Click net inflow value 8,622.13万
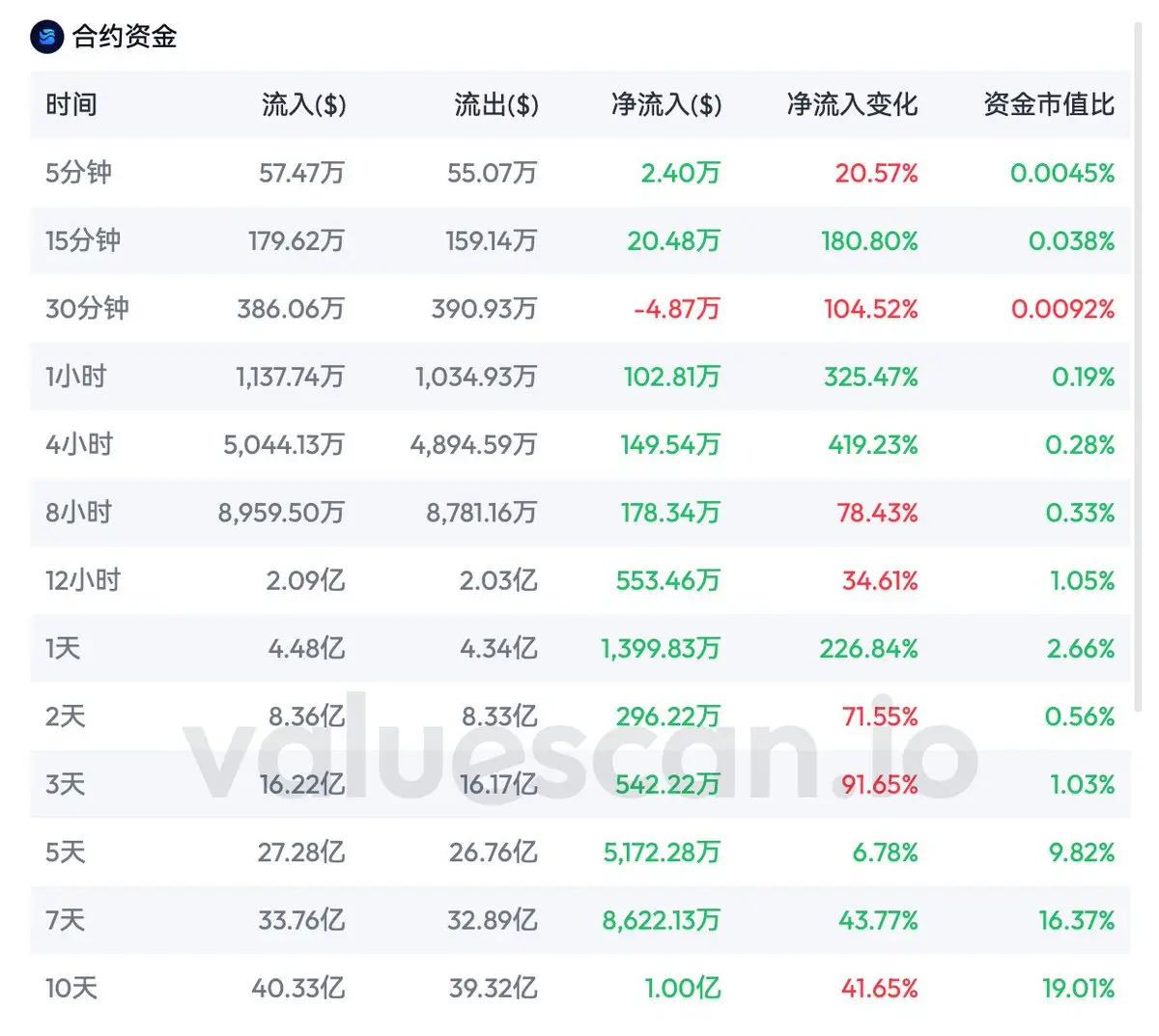 point(662,920)
